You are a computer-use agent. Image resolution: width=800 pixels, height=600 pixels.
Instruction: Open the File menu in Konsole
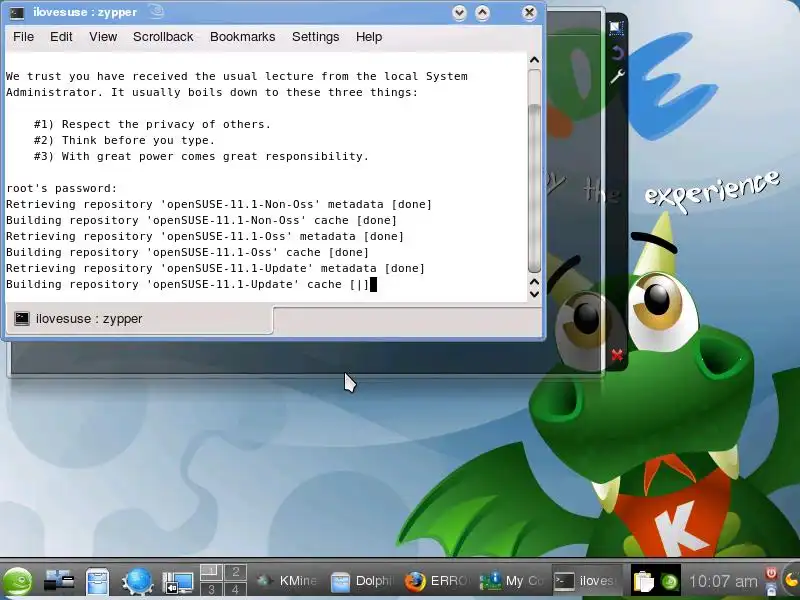tap(23, 37)
